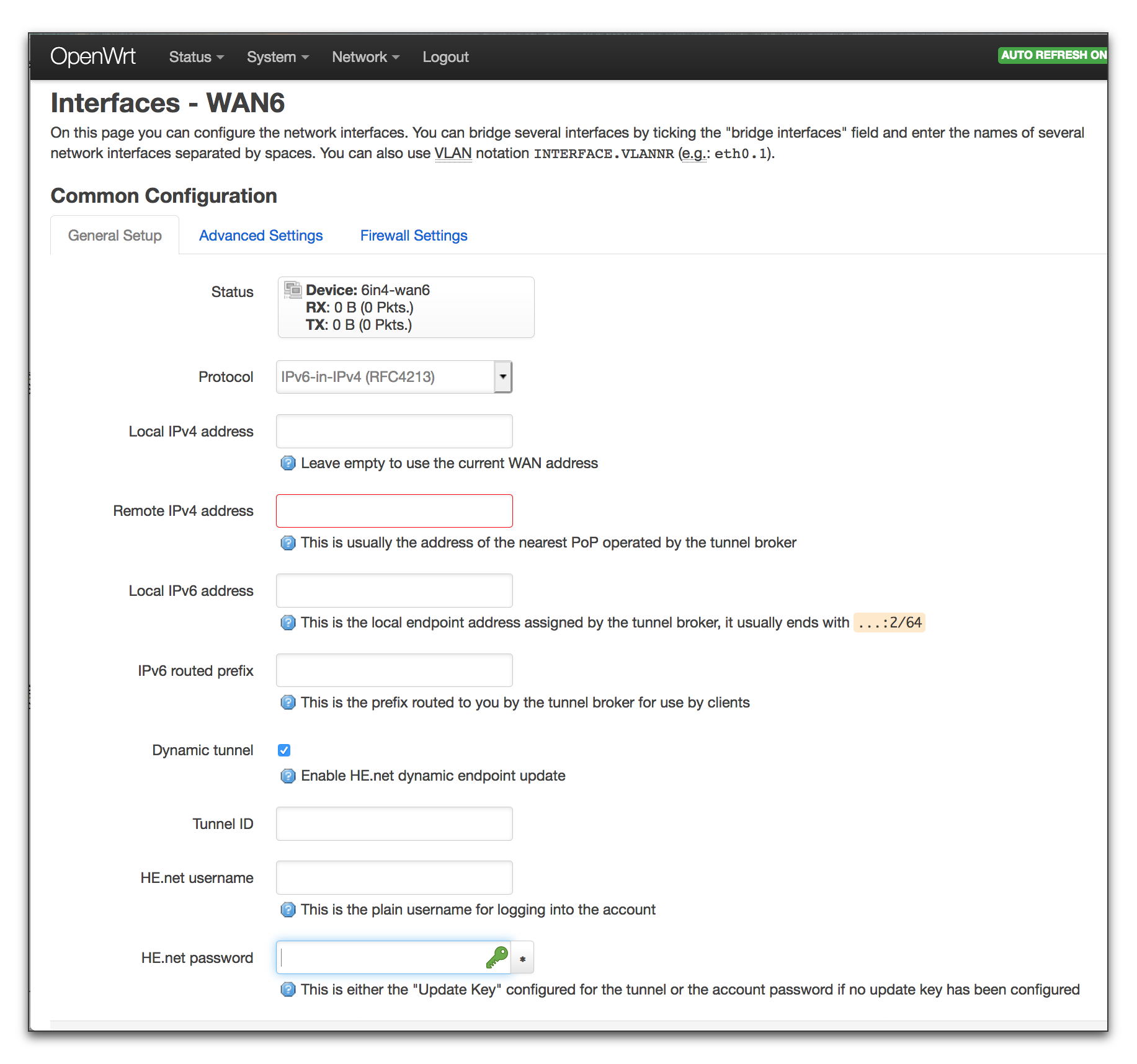Toggle AUTO REFRESH ON
1137x1064 pixels.
[x=1052, y=55]
